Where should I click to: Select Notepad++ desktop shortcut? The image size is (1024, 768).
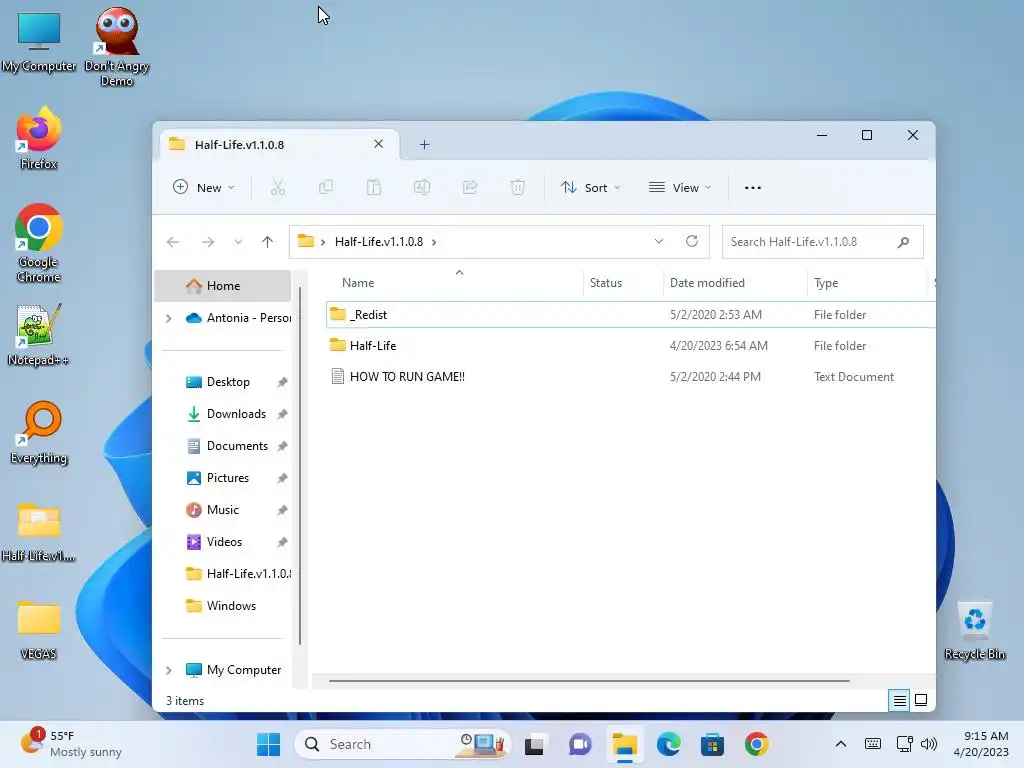pos(39,334)
